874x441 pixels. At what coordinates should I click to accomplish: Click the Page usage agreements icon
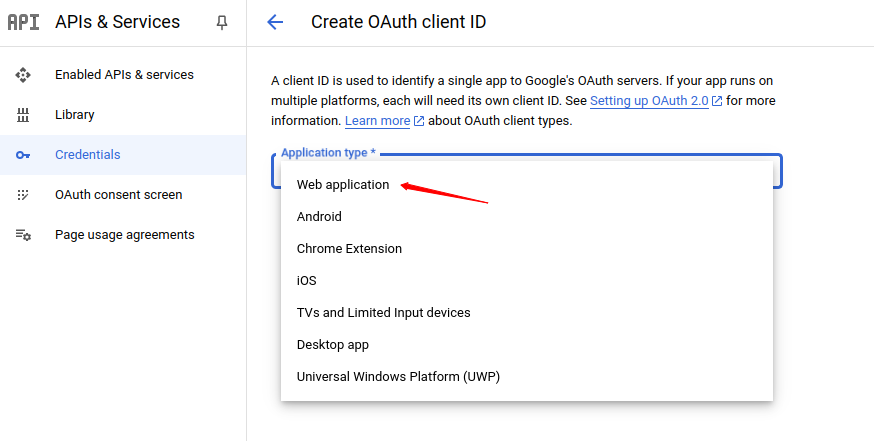(x=23, y=235)
